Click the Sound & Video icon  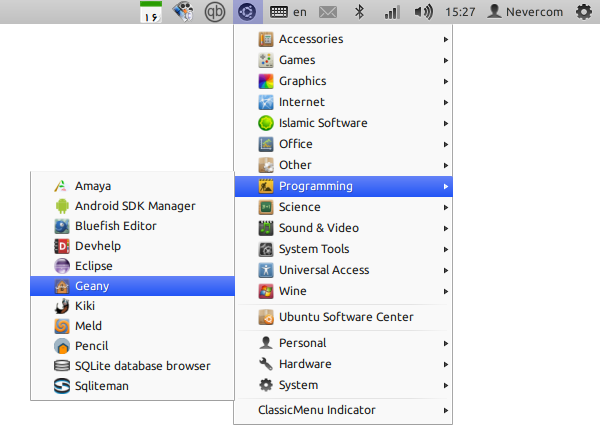click(x=266, y=228)
